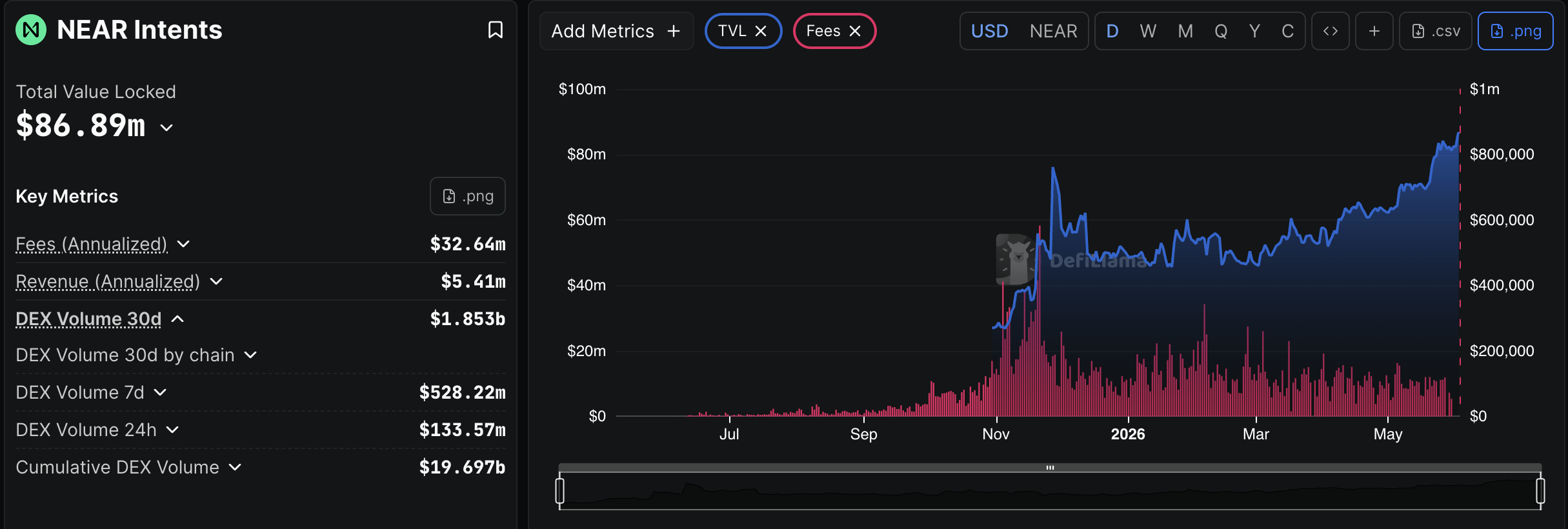Click left handle of time range slider
This screenshot has width=1568, height=529.
(x=560, y=490)
